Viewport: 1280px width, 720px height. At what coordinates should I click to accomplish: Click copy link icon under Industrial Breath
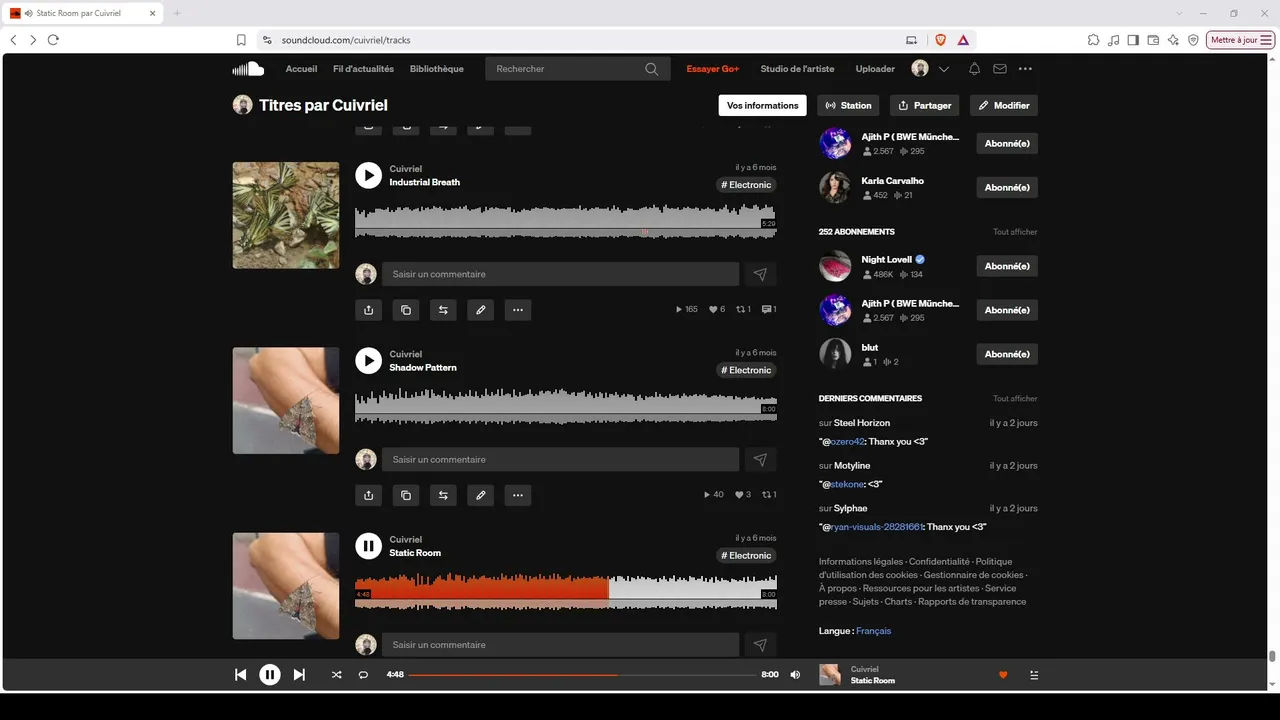405,310
